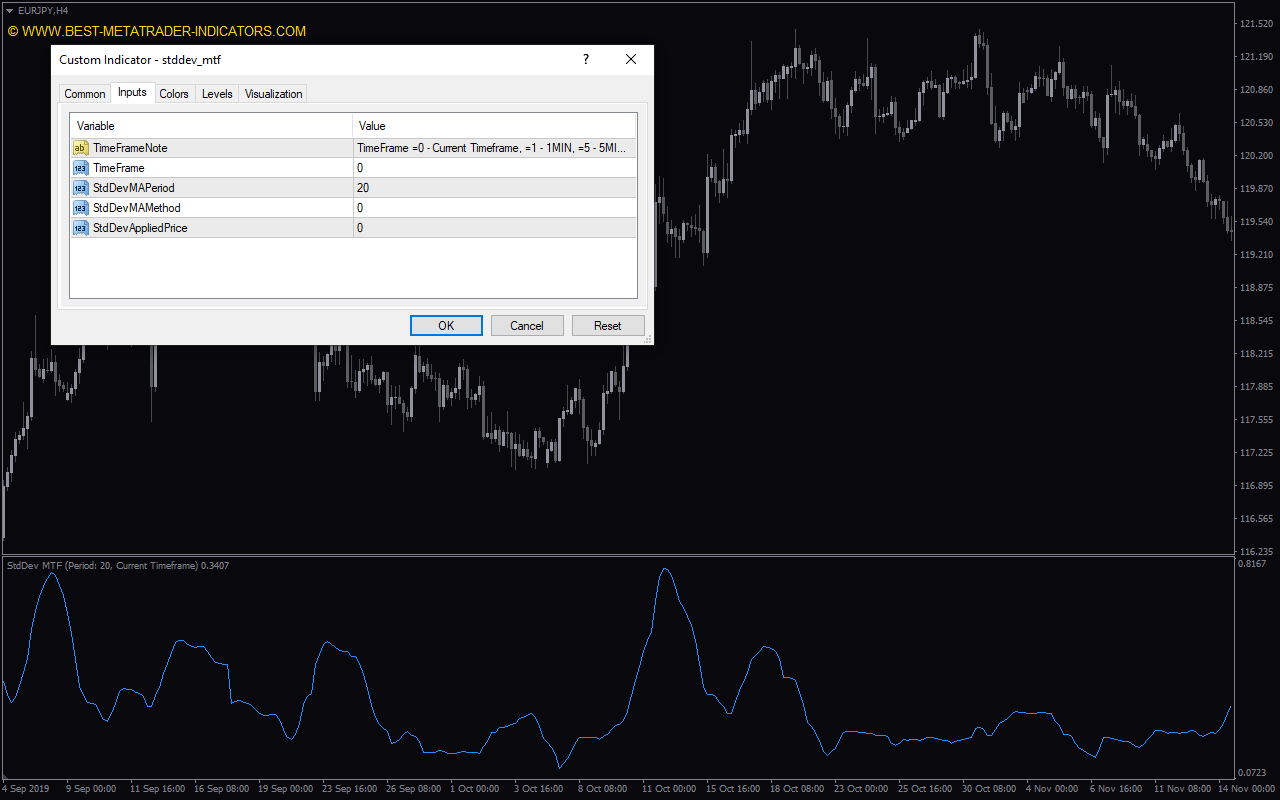Select the StdDevAppliedPrice variable name
Image resolution: width=1280 pixels, height=800 pixels.
point(140,228)
